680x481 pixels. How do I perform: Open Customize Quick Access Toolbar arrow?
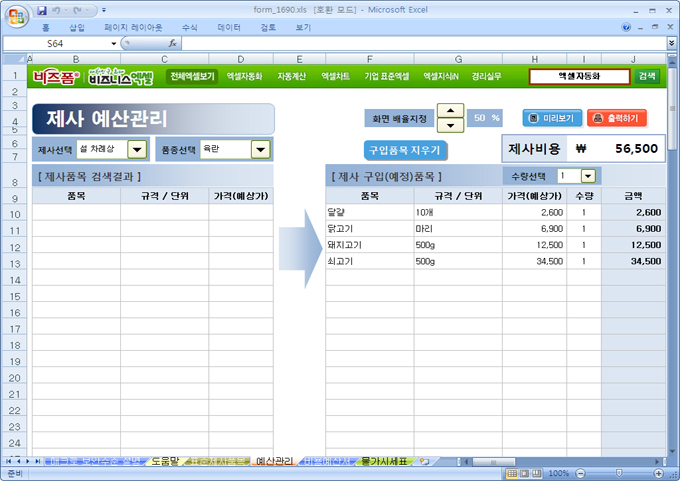104,10
